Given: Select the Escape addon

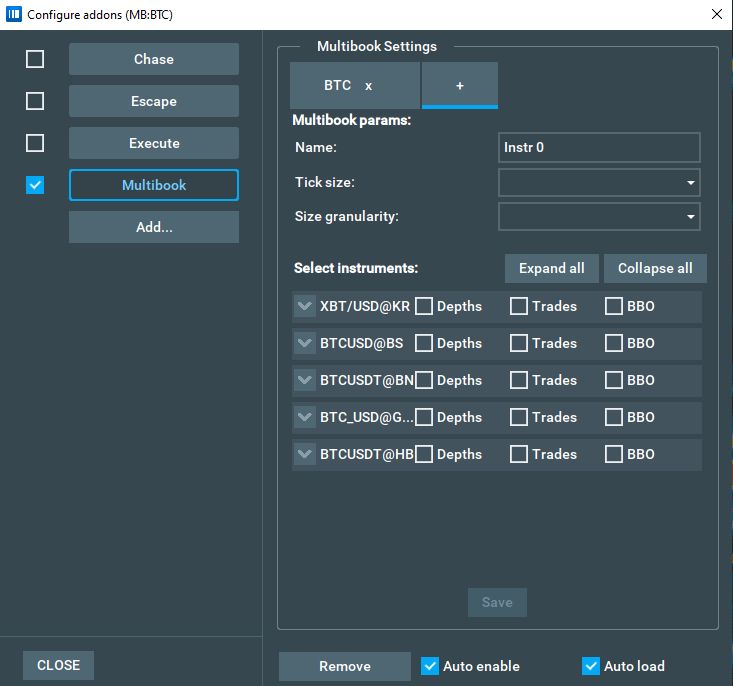Looking at the screenshot, I should pyautogui.click(x=154, y=101).
